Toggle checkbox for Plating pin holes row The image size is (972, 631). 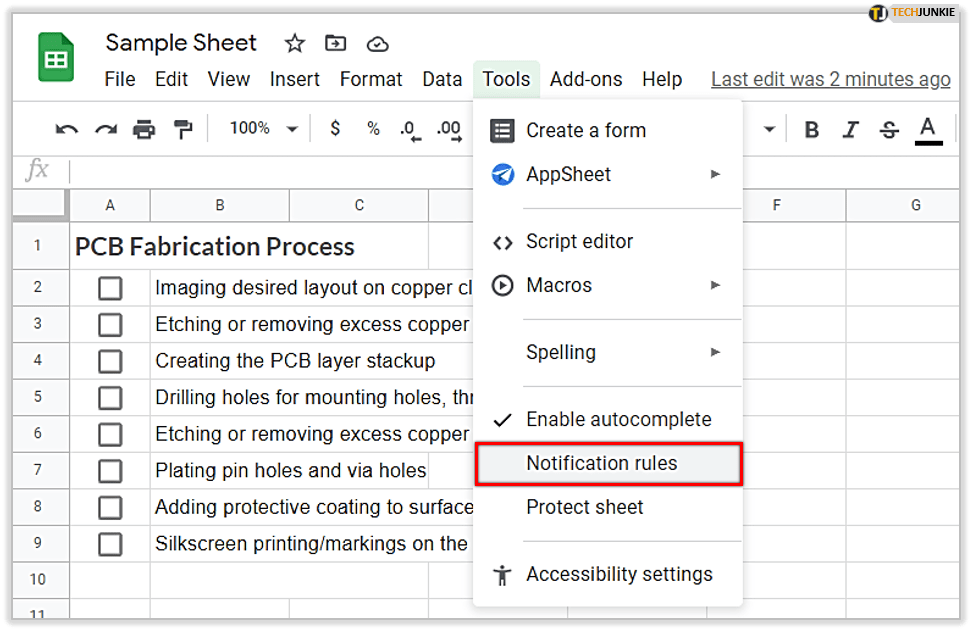pyautogui.click(x=110, y=470)
